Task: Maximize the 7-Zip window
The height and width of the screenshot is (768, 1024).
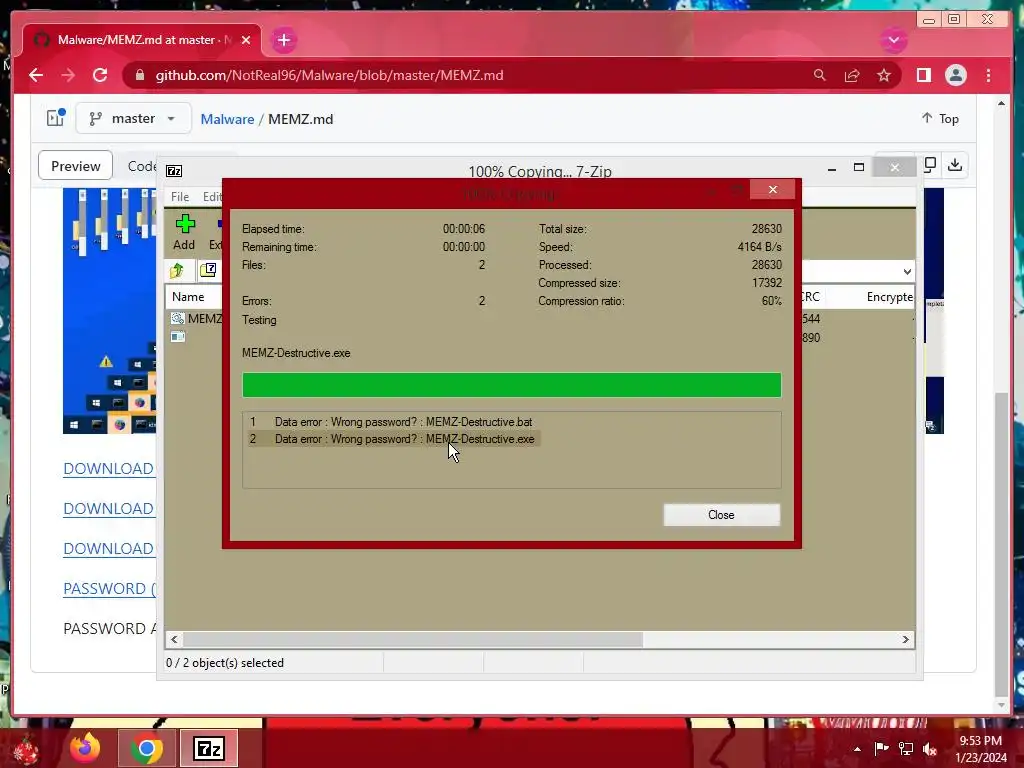Action: tap(859, 168)
